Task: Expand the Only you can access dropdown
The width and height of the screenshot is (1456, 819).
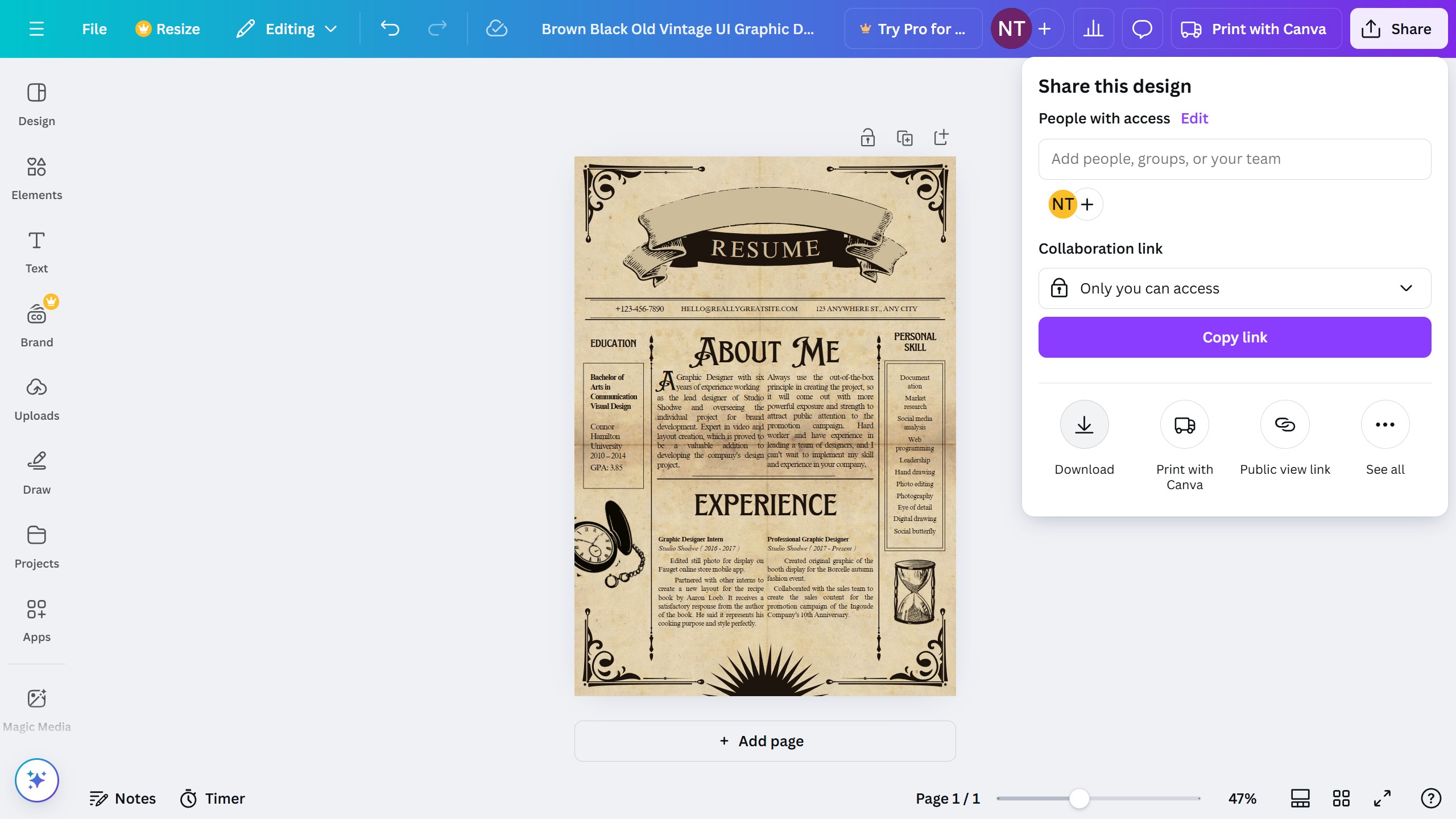Action: pos(1234,288)
